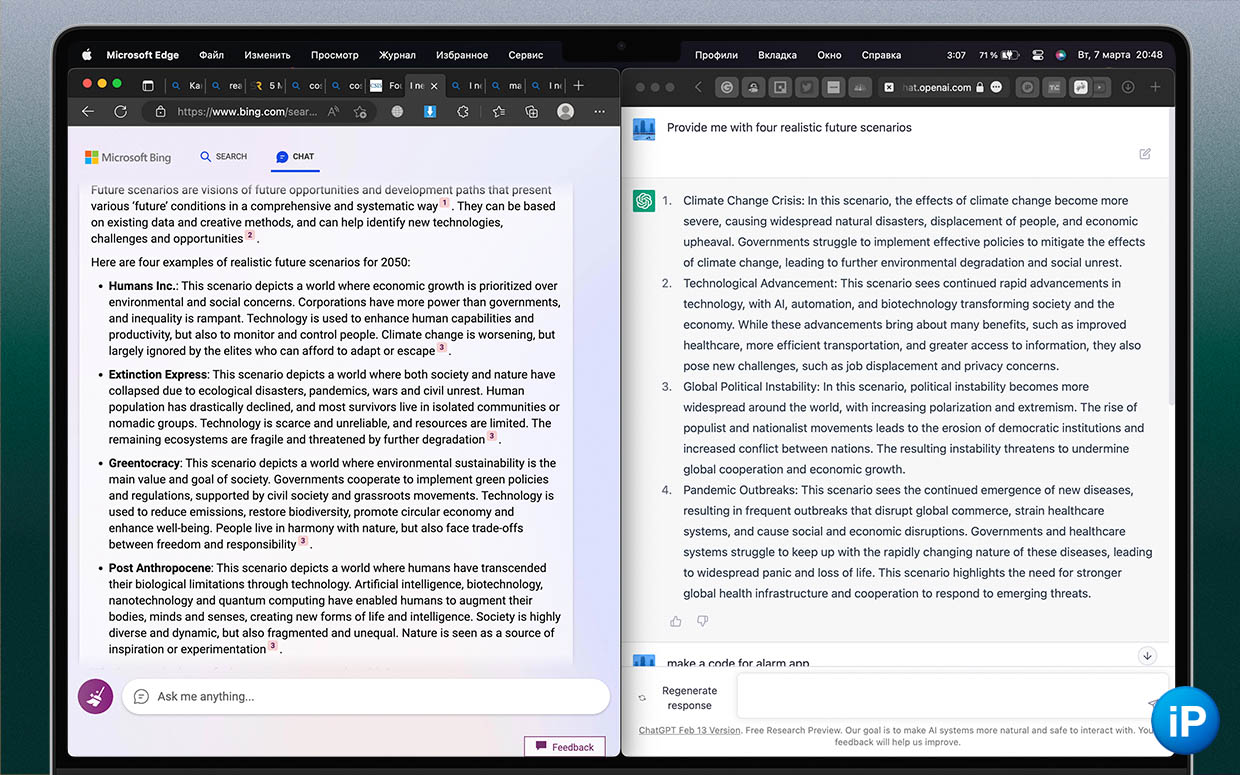The width and height of the screenshot is (1240, 775).
Task: Open Safari downloads with the arrow icon
Action: click(x=1128, y=87)
